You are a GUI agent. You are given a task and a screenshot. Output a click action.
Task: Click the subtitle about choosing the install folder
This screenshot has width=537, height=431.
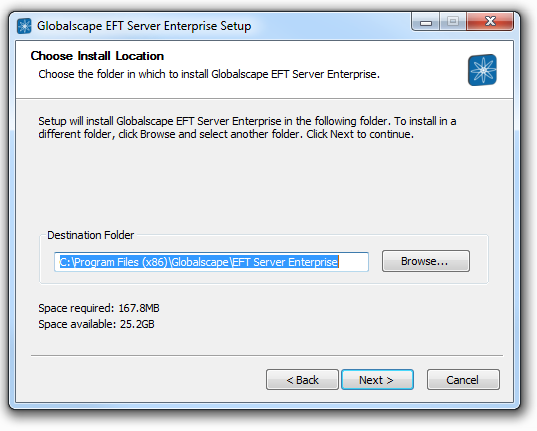(x=209, y=74)
